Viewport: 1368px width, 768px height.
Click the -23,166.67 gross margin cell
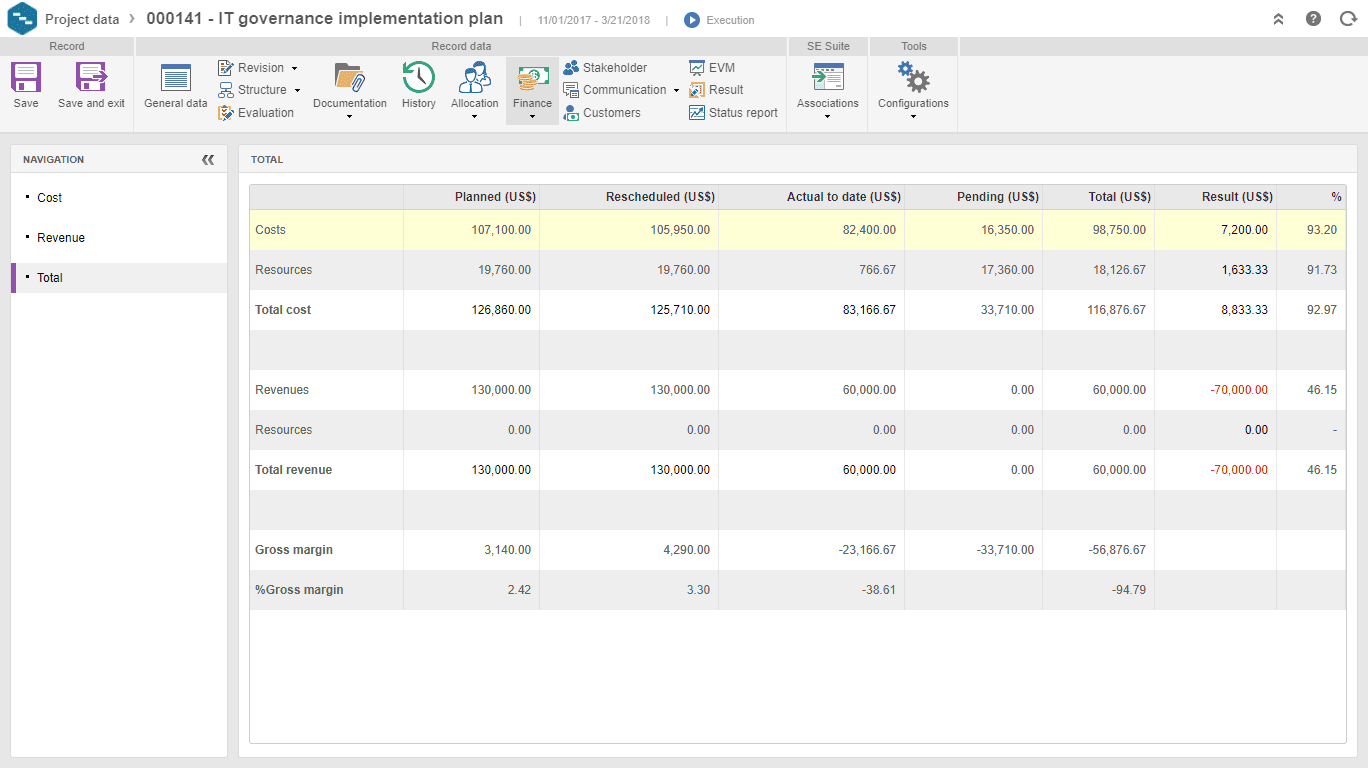click(812, 550)
